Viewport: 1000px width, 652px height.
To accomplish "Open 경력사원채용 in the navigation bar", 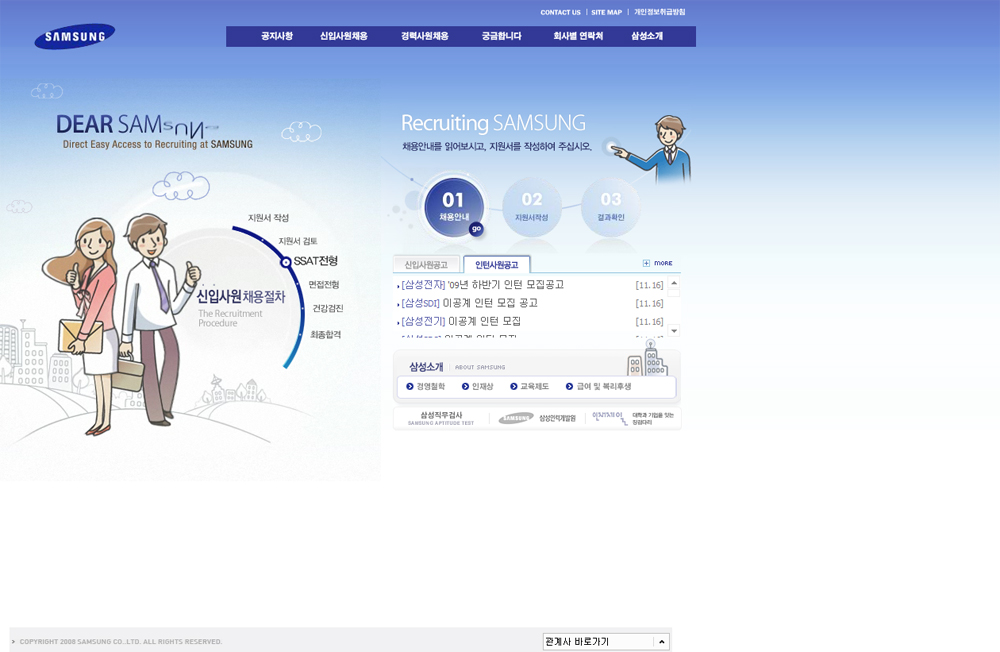I will [x=424, y=37].
